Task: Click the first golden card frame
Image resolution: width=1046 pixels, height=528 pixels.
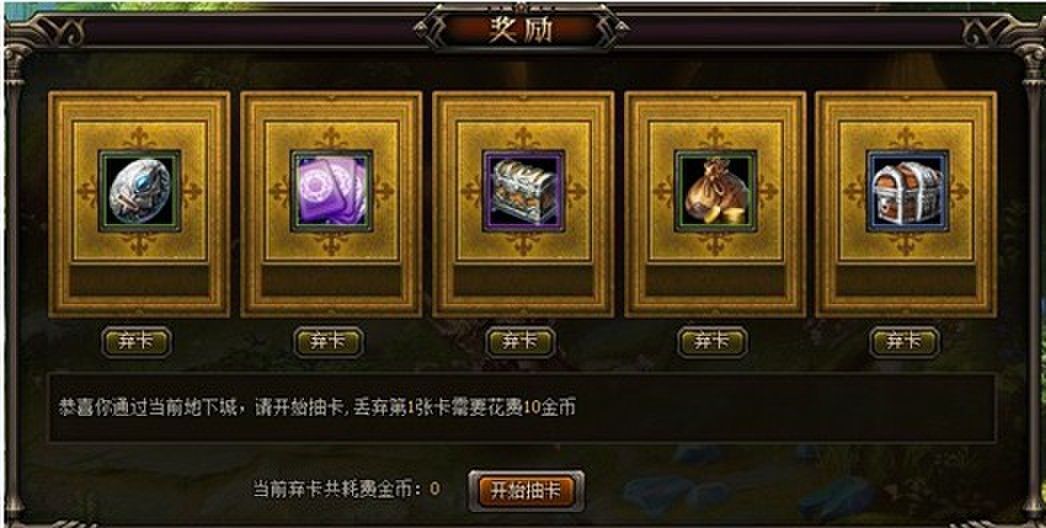Action: point(139,204)
